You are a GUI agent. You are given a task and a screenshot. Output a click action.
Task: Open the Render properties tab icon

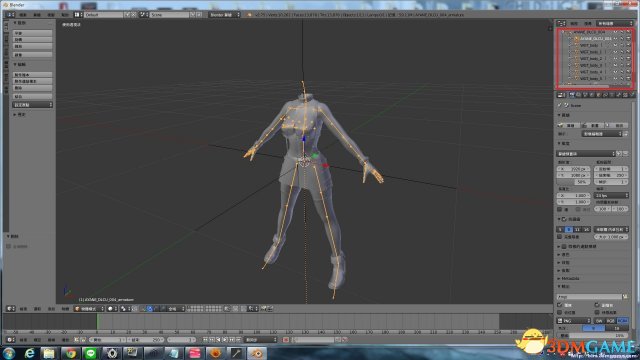[x=572, y=95]
